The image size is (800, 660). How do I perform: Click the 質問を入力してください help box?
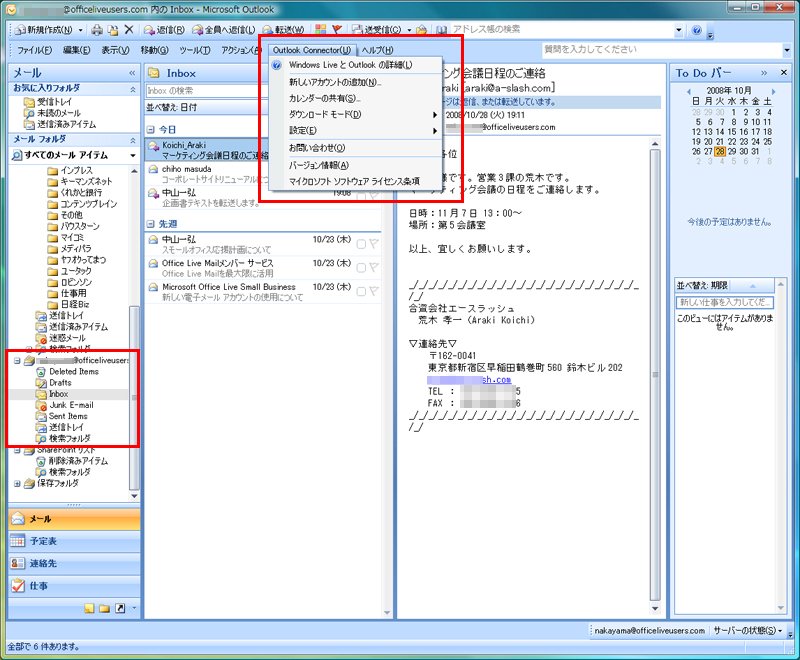[x=662, y=49]
